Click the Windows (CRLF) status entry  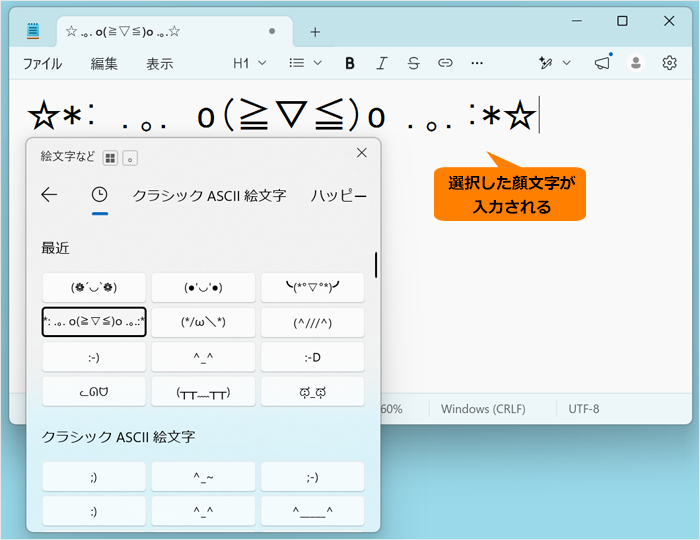click(x=483, y=409)
